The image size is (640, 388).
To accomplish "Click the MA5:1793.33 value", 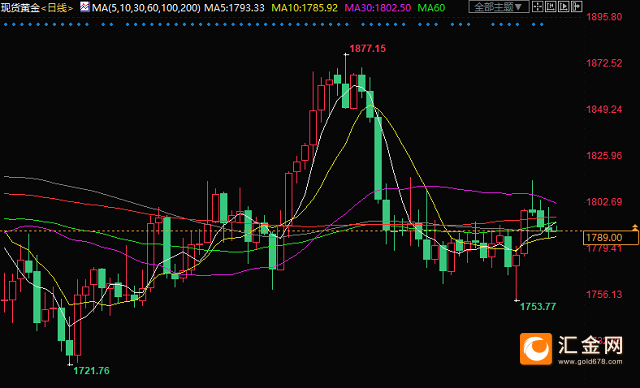I will tap(234, 8).
